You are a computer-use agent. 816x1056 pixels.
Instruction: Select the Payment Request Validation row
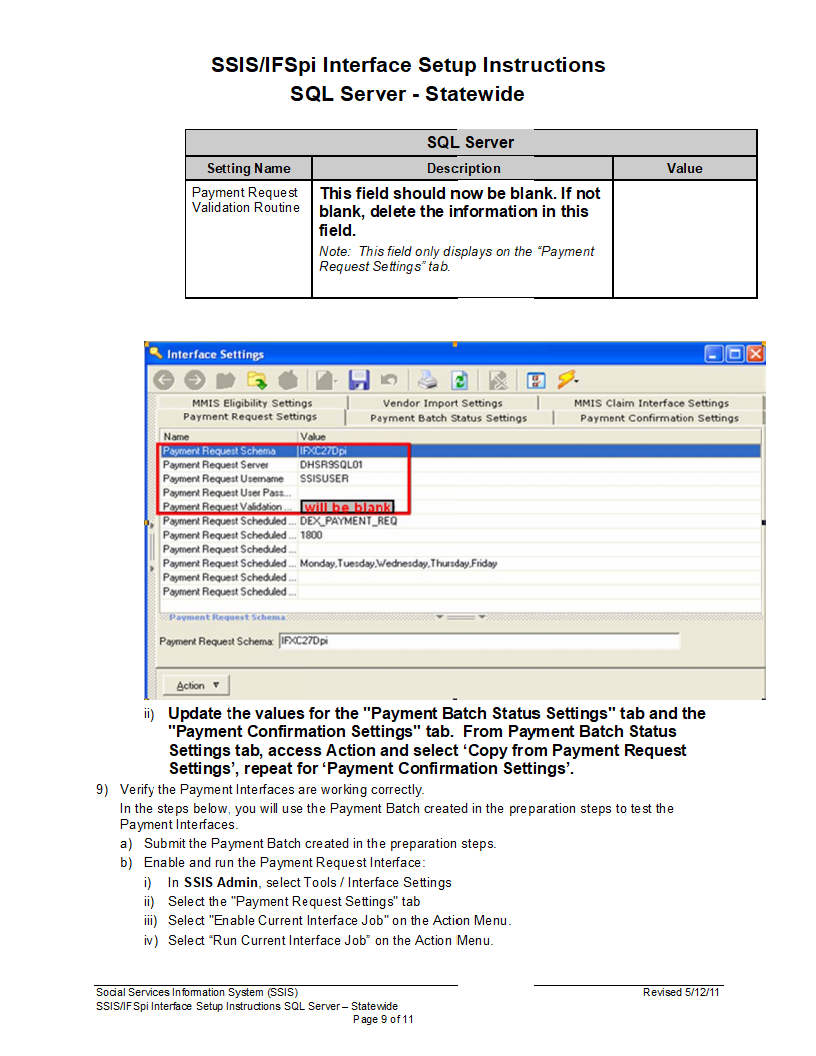tap(461, 507)
